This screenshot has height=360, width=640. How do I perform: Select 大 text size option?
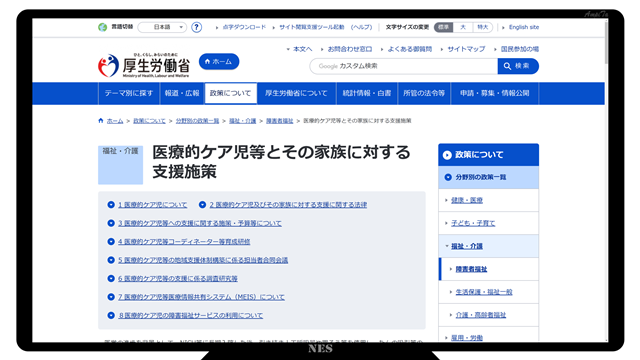[x=463, y=27]
